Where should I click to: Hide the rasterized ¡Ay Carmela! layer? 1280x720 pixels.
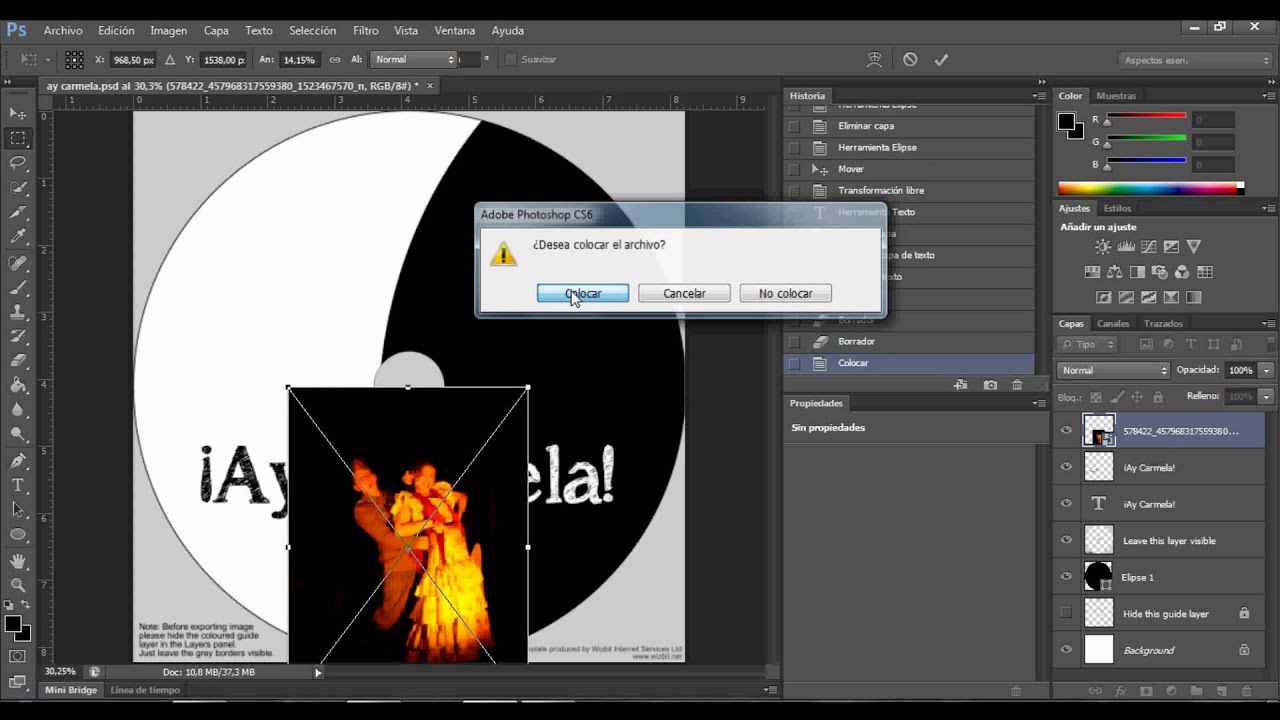[x=1066, y=467]
